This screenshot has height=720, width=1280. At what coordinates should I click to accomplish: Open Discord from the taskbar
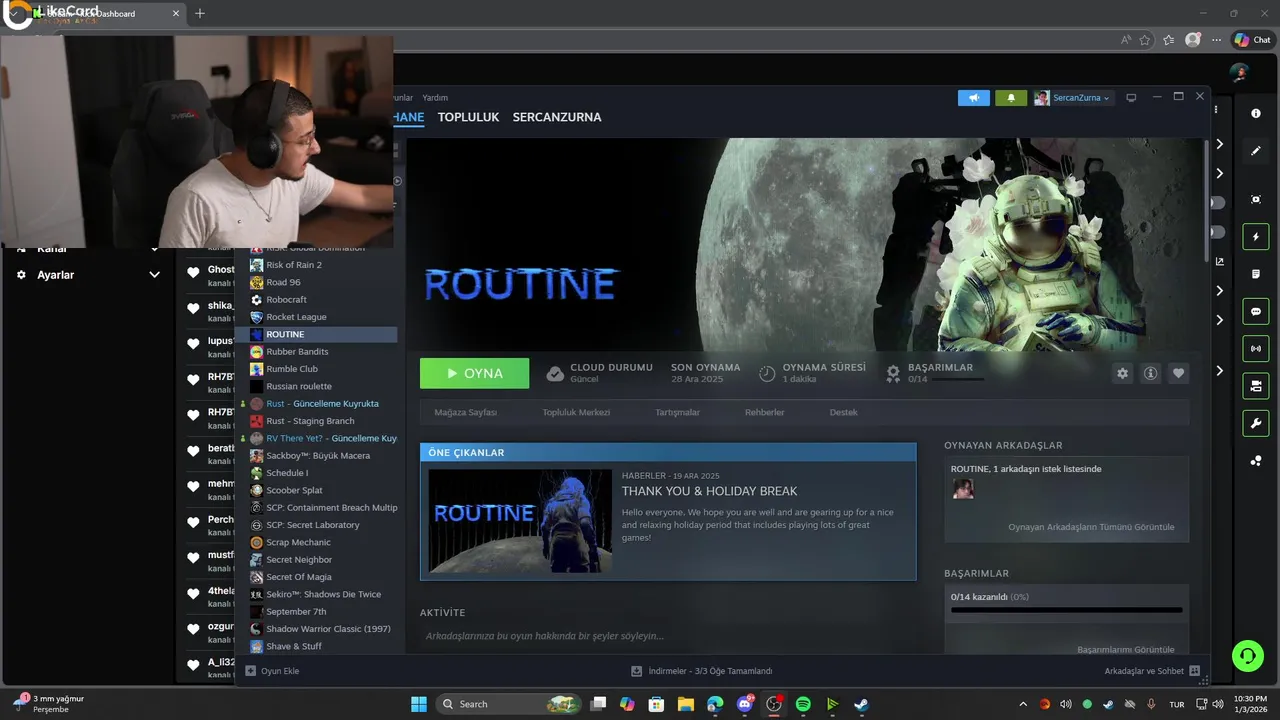point(745,704)
